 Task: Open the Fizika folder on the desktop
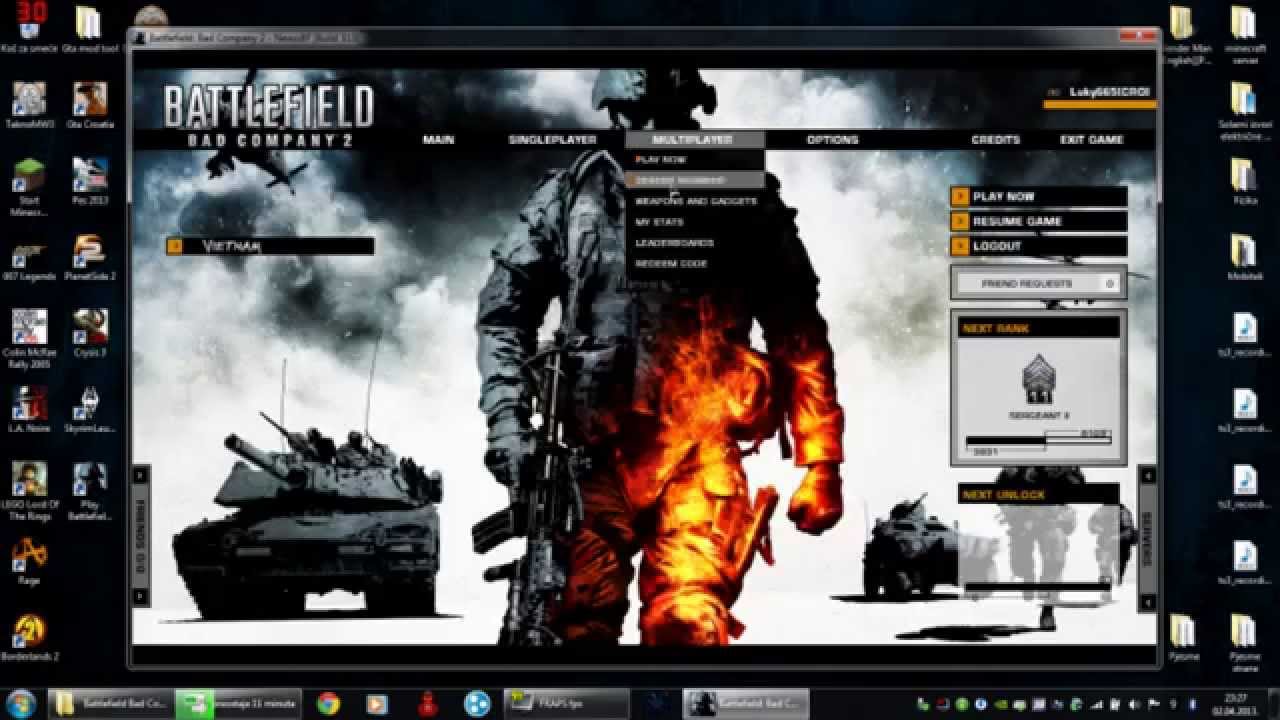(x=1245, y=182)
